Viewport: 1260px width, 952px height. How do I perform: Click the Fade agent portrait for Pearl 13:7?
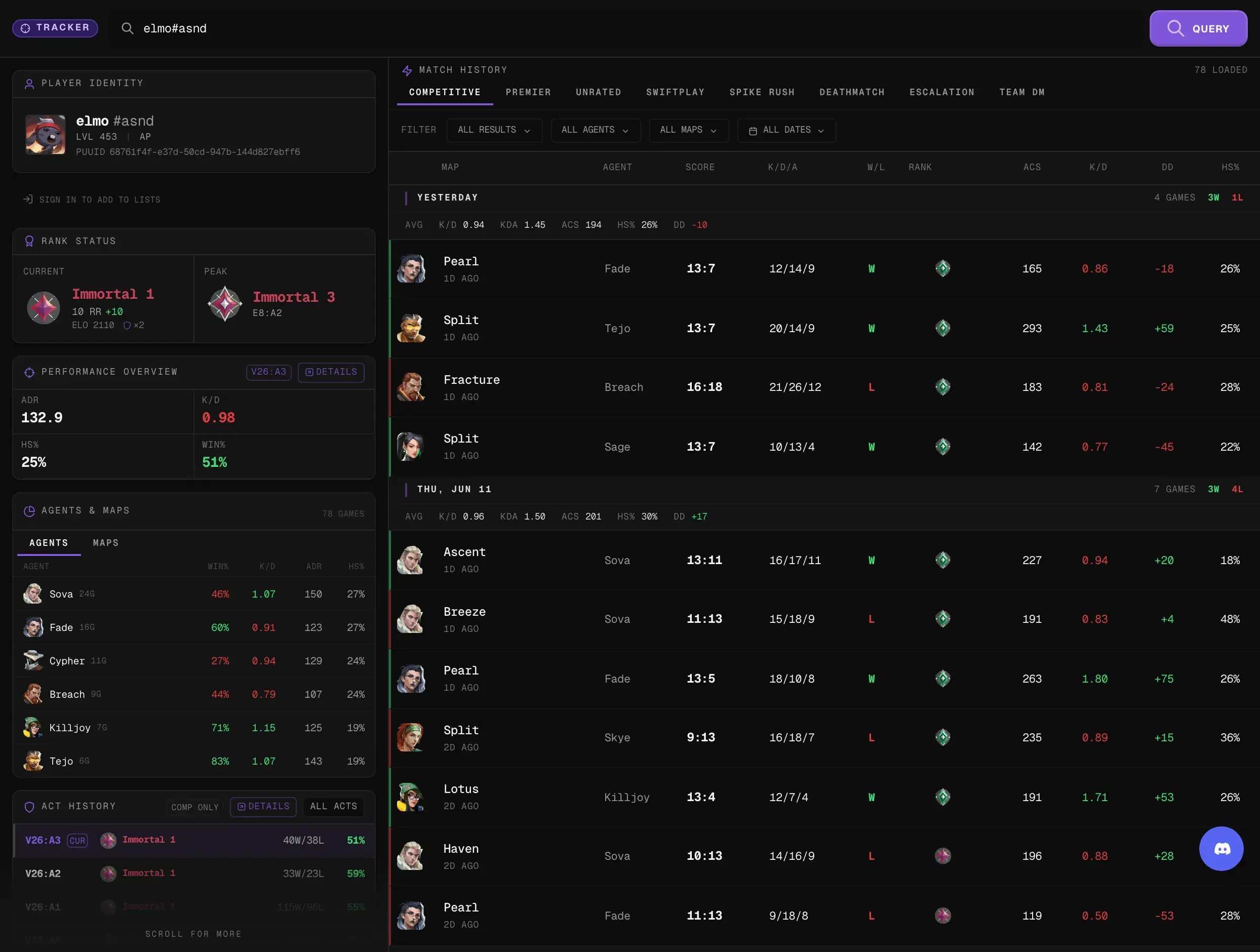(x=411, y=269)
